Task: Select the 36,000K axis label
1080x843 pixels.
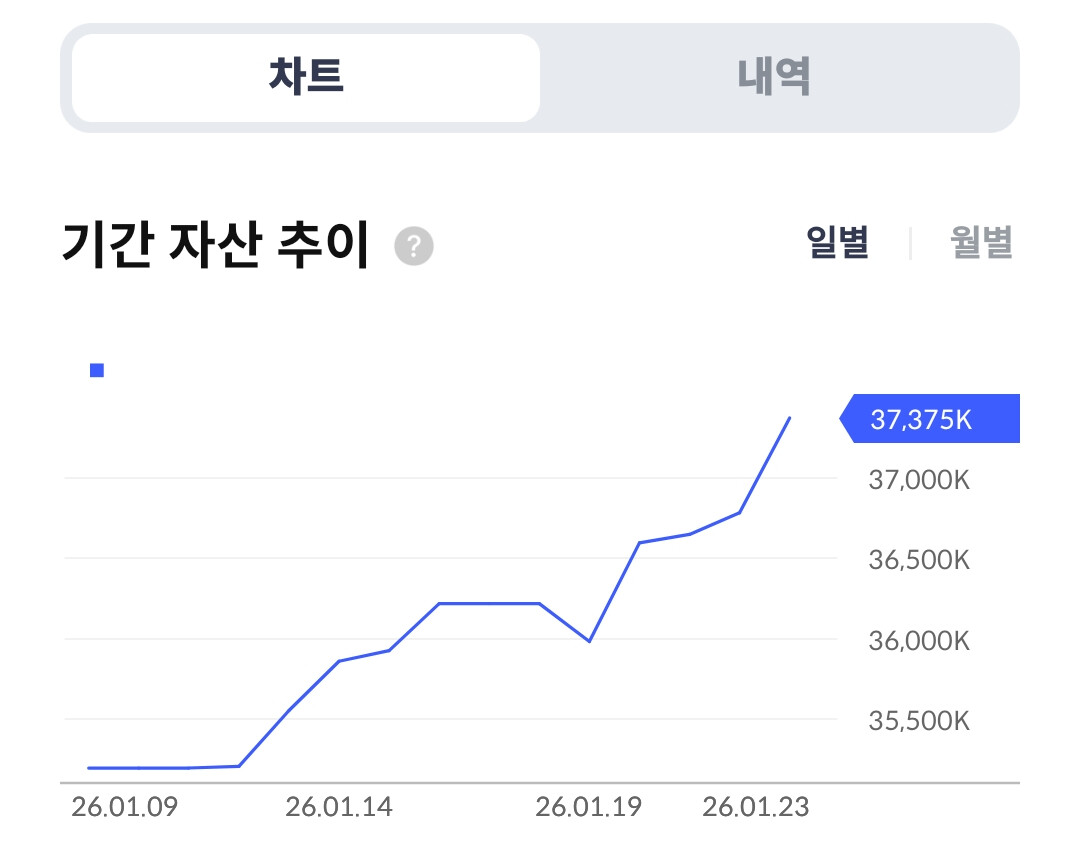Action: [919, 640]
